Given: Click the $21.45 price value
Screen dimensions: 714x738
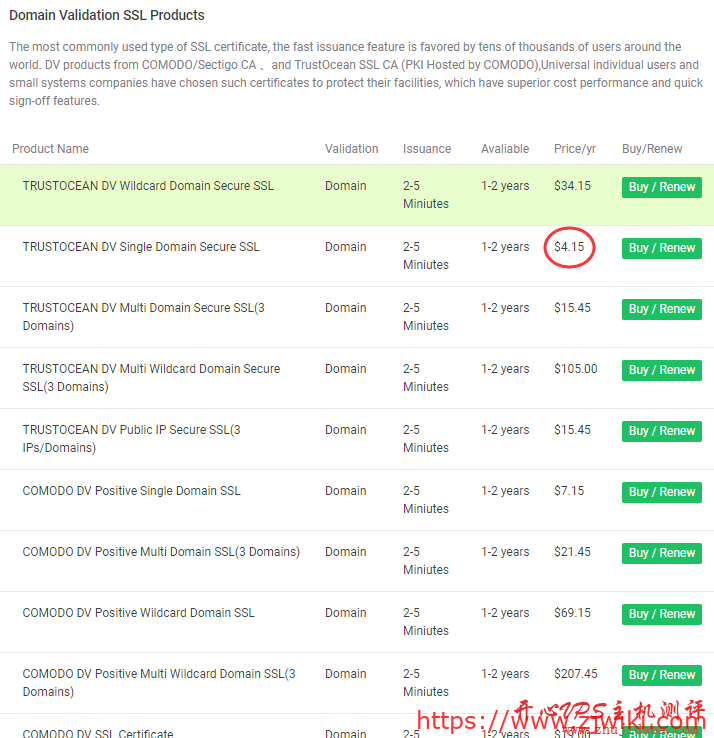Looking at the screenshot, I should point(572,552).
